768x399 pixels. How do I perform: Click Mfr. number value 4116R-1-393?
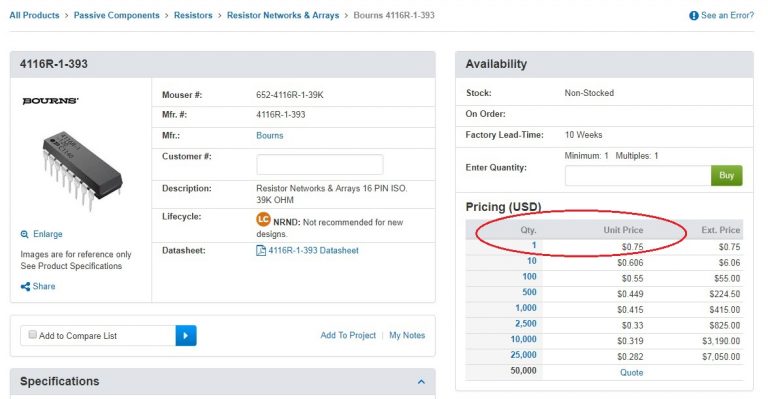click(281, 115)
